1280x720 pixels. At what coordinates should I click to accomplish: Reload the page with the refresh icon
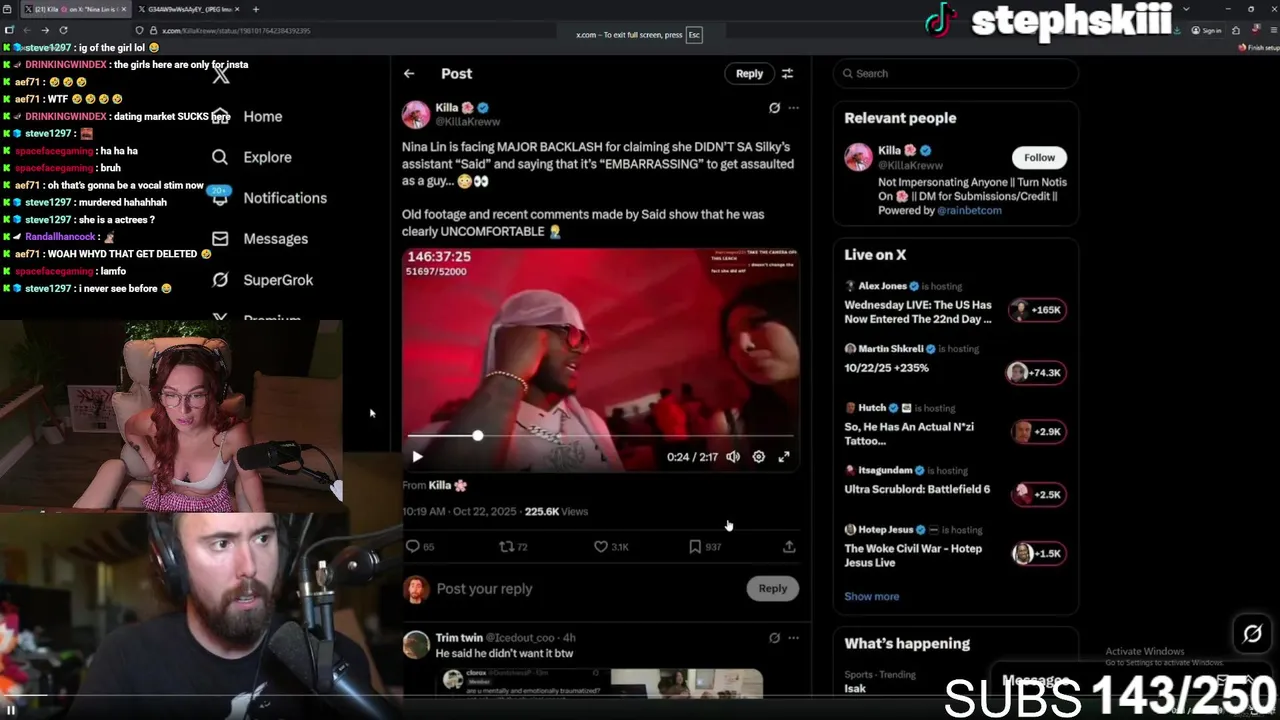tap(63, 31)
